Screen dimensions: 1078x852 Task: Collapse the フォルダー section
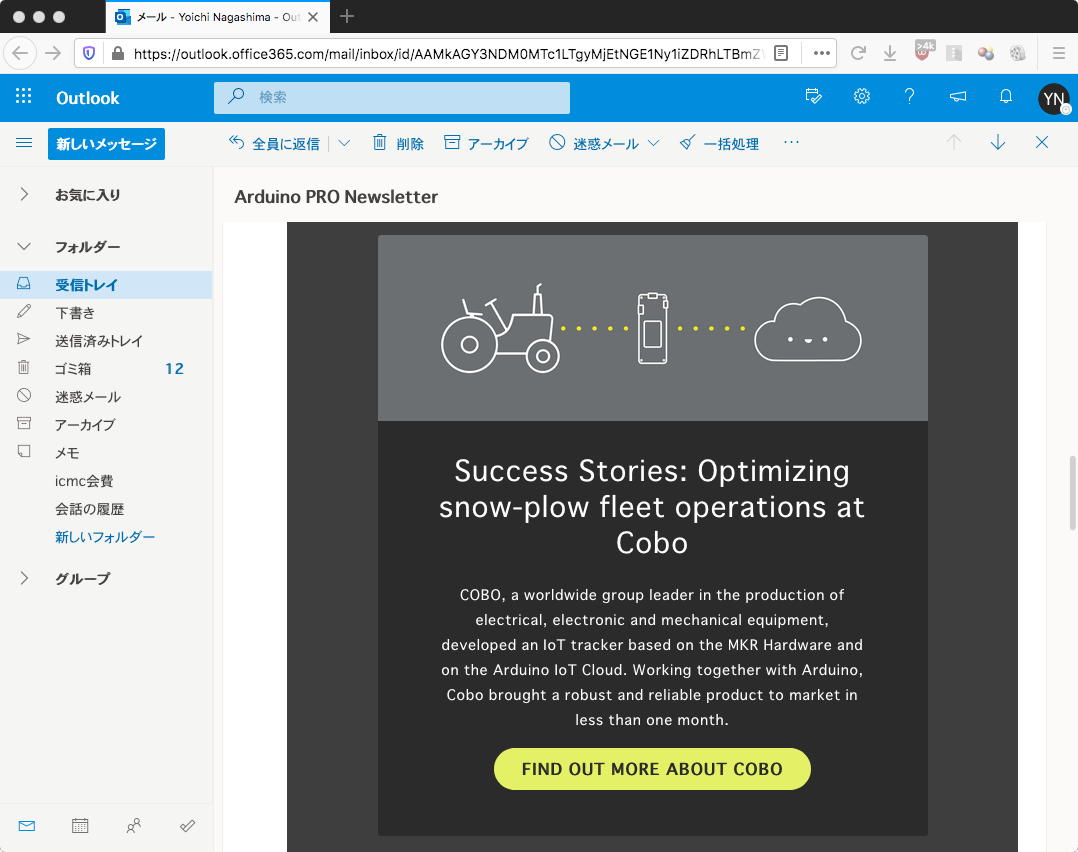pyautogui.click(x=24, y=247)
